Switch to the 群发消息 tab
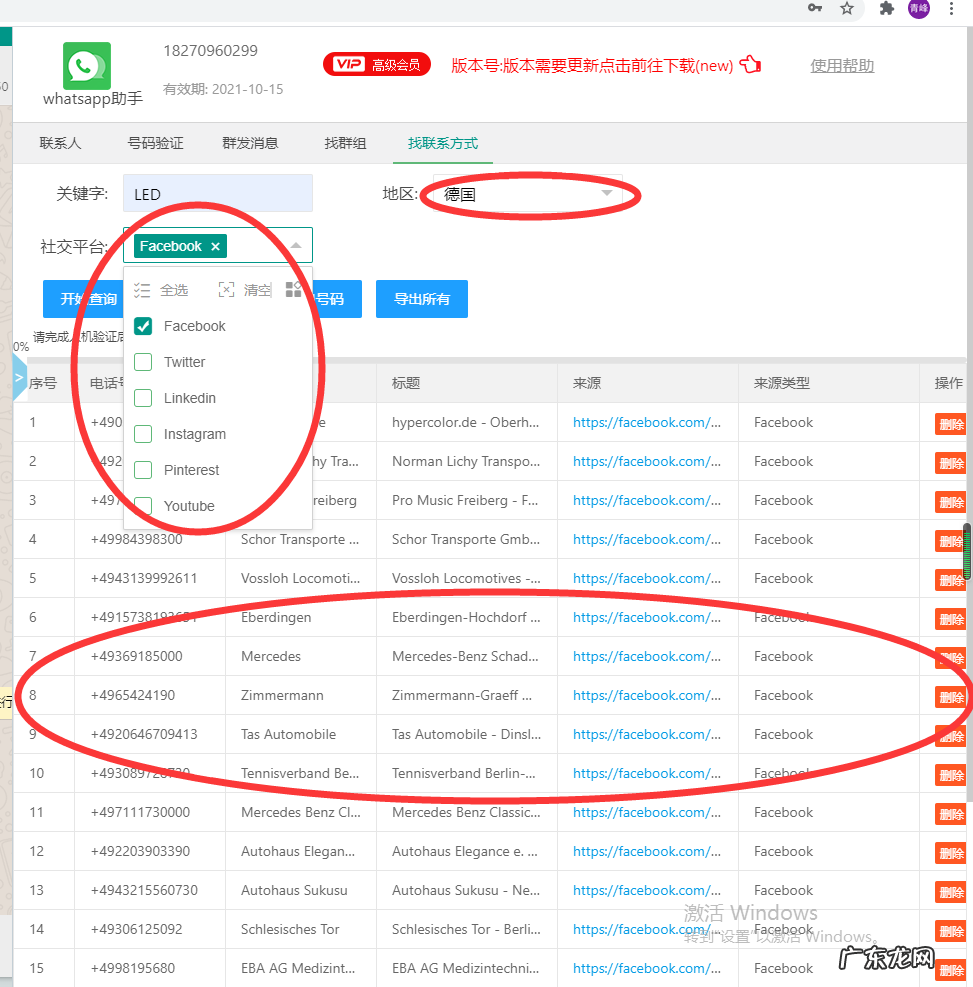This screenshot has height=987, width=973. pos(250,143)
